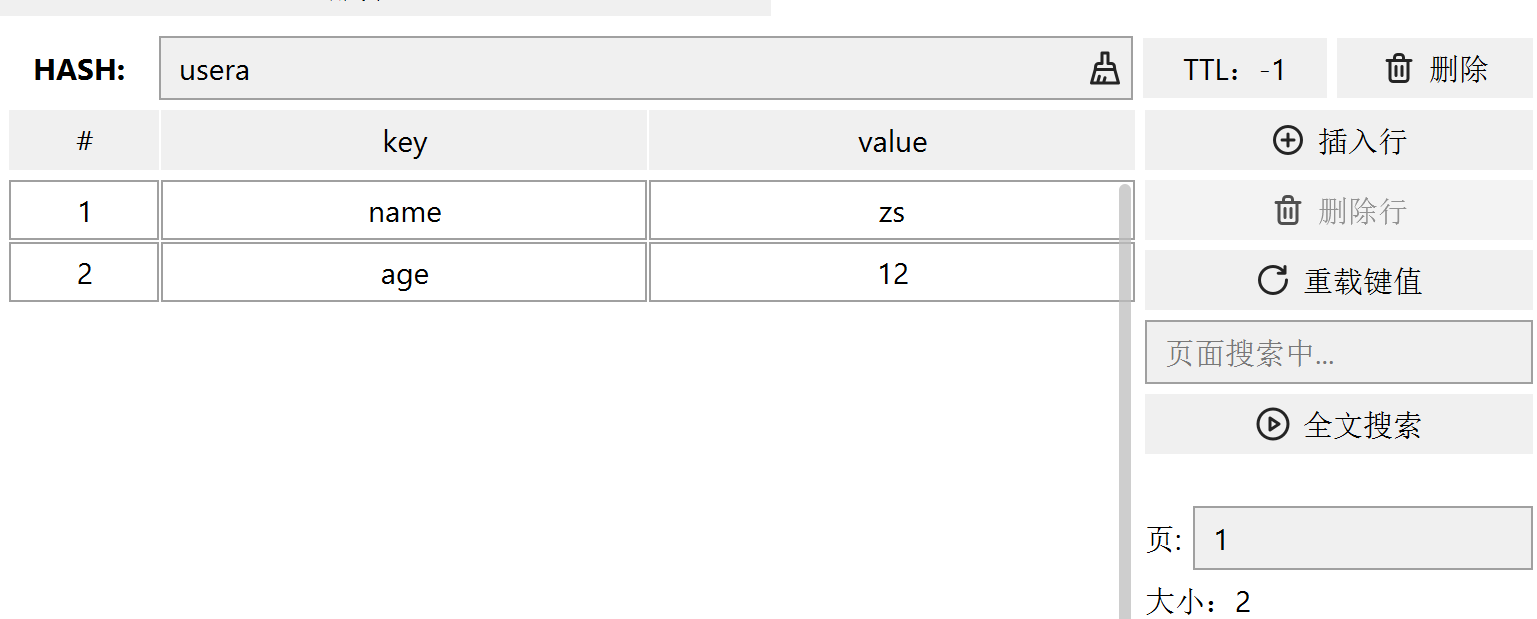Open the TTL: -1 setting
This screenshot has width=1537, height=619.
pos(1234,69)
